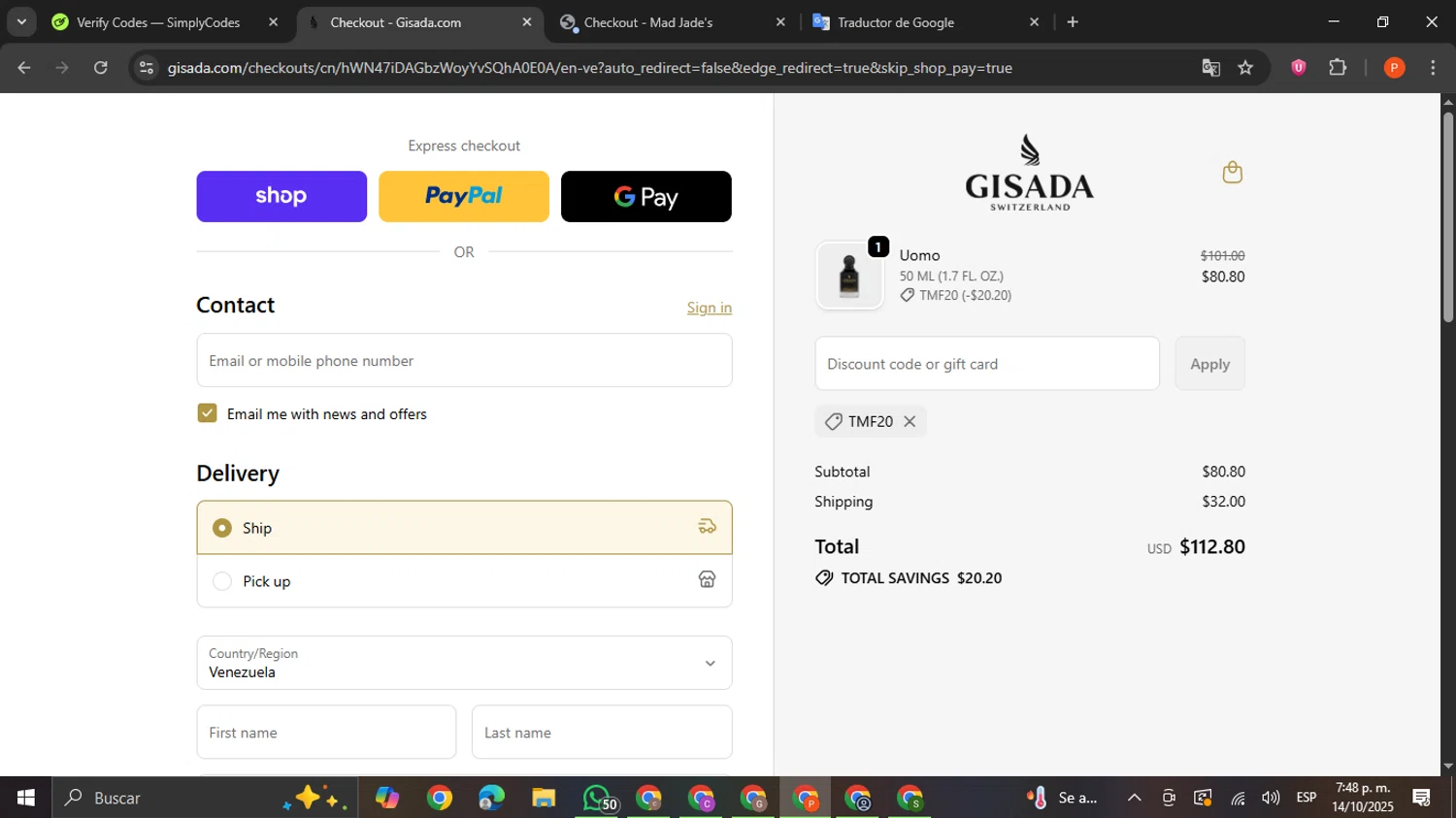Pay with Google Pay express button
Viewport: 1456px width, 818px height.
pyautogui.click(x=646, y=196)
